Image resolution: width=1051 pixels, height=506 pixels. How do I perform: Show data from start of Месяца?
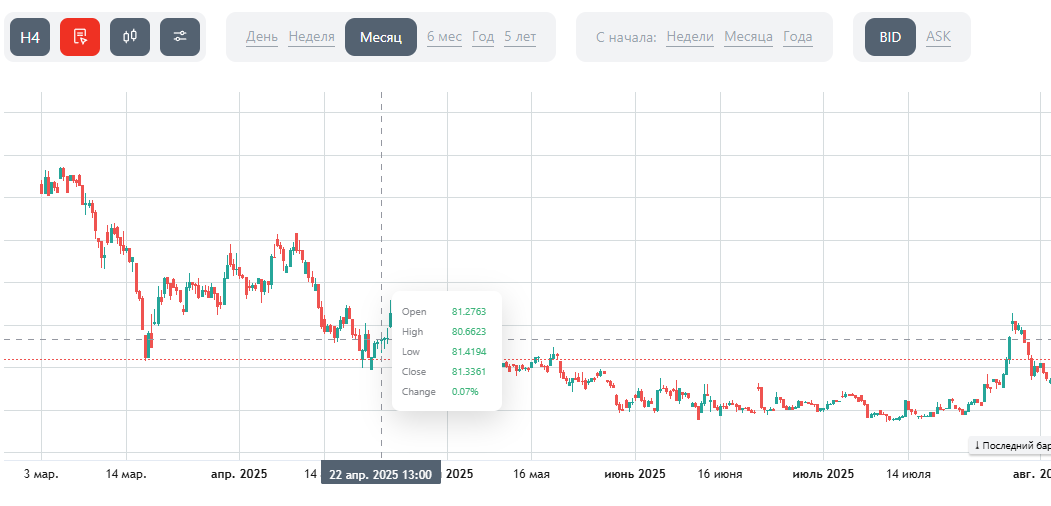coord(749,37)
